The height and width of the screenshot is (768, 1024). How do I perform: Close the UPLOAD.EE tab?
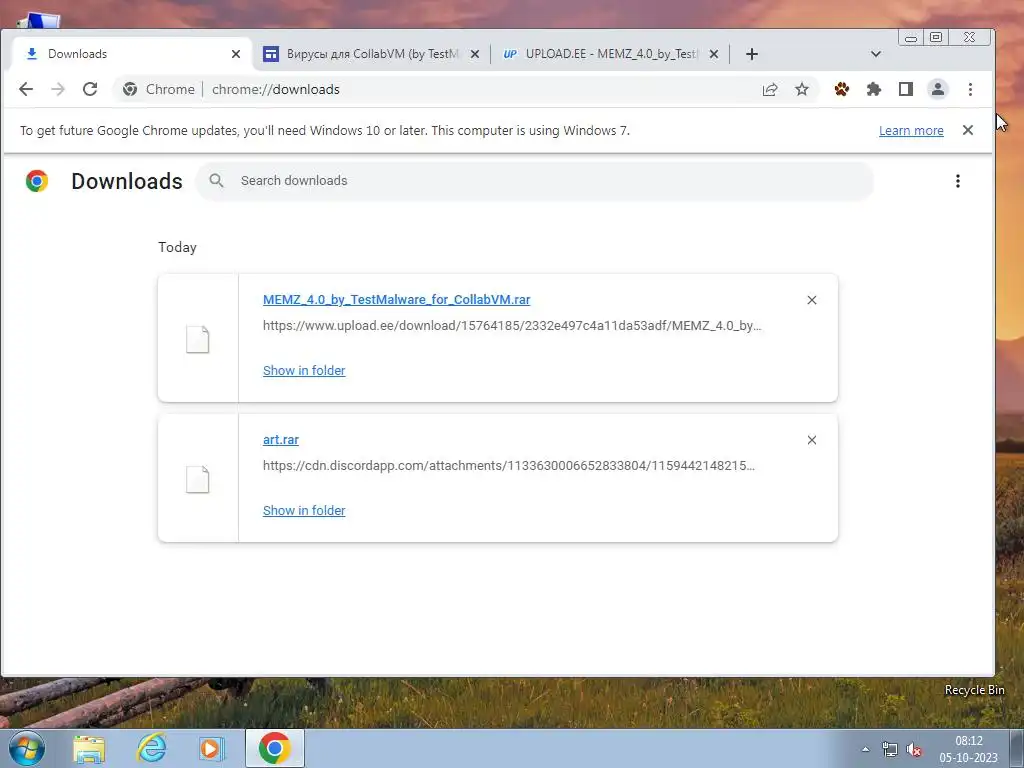(714, 54)
